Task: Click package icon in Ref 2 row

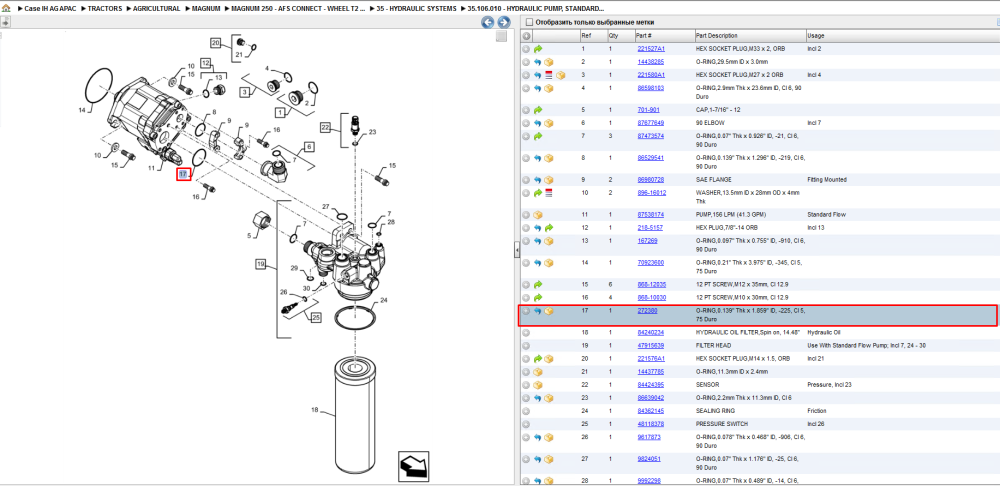Action: click(548, 62)
